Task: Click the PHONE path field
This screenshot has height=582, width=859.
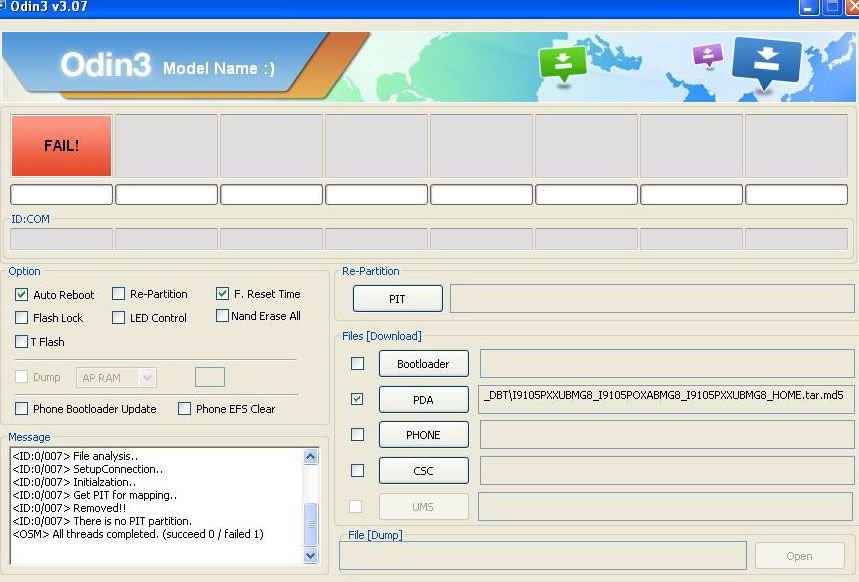Action: coord(667,435)
